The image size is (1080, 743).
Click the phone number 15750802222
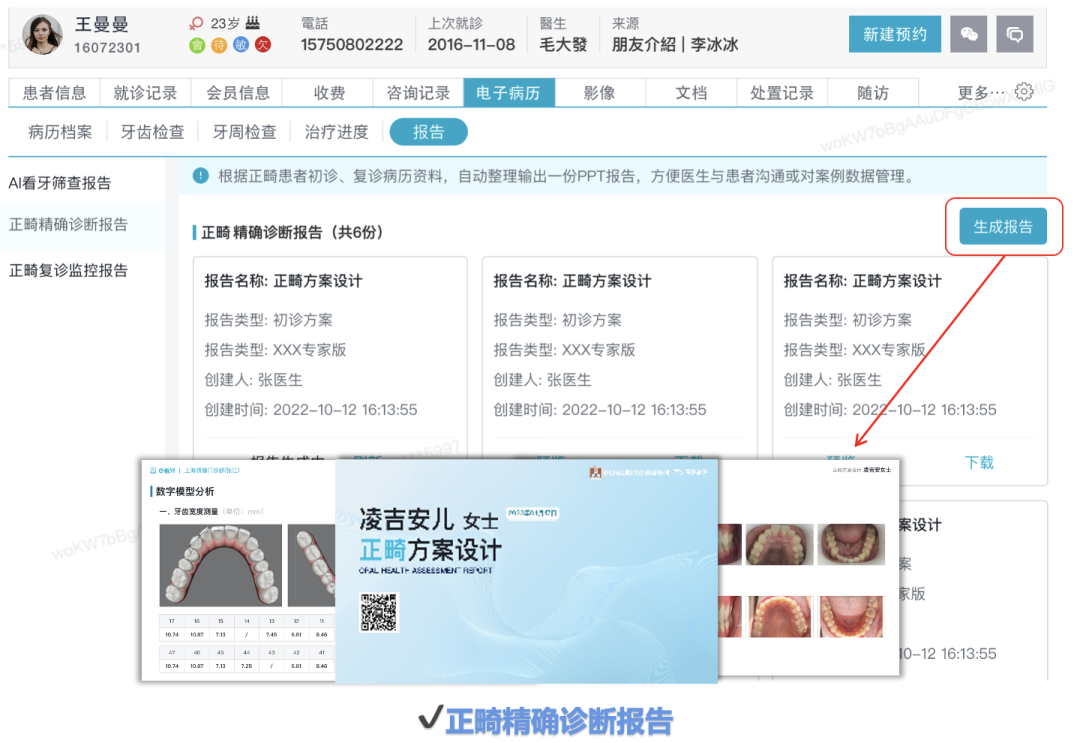[x=351, y=45]
